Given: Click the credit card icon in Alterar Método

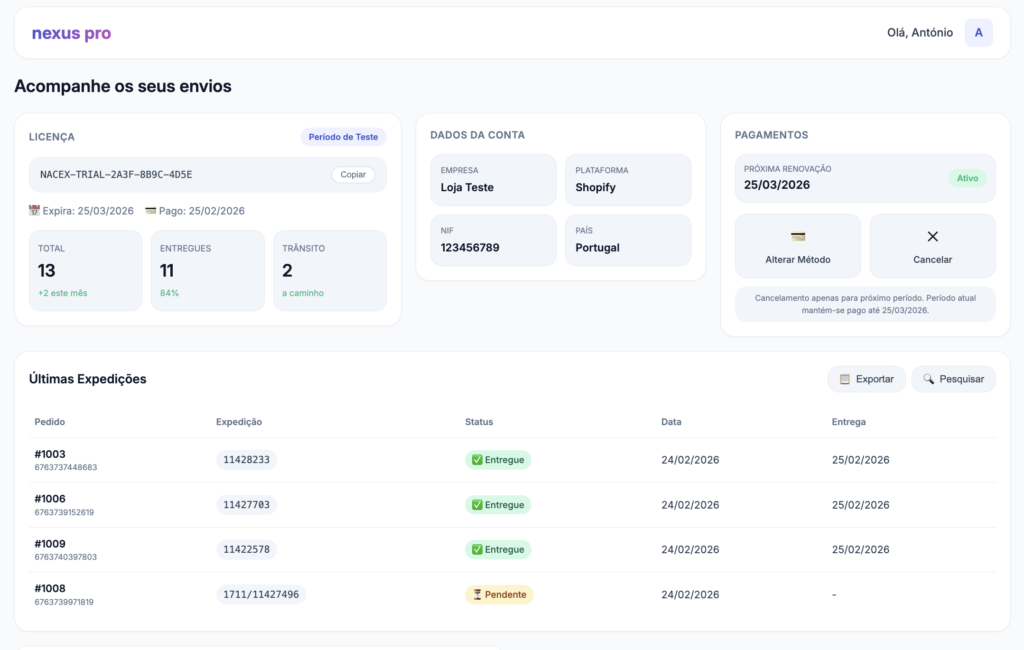Looking at the screenshot, I should (797, 237).
